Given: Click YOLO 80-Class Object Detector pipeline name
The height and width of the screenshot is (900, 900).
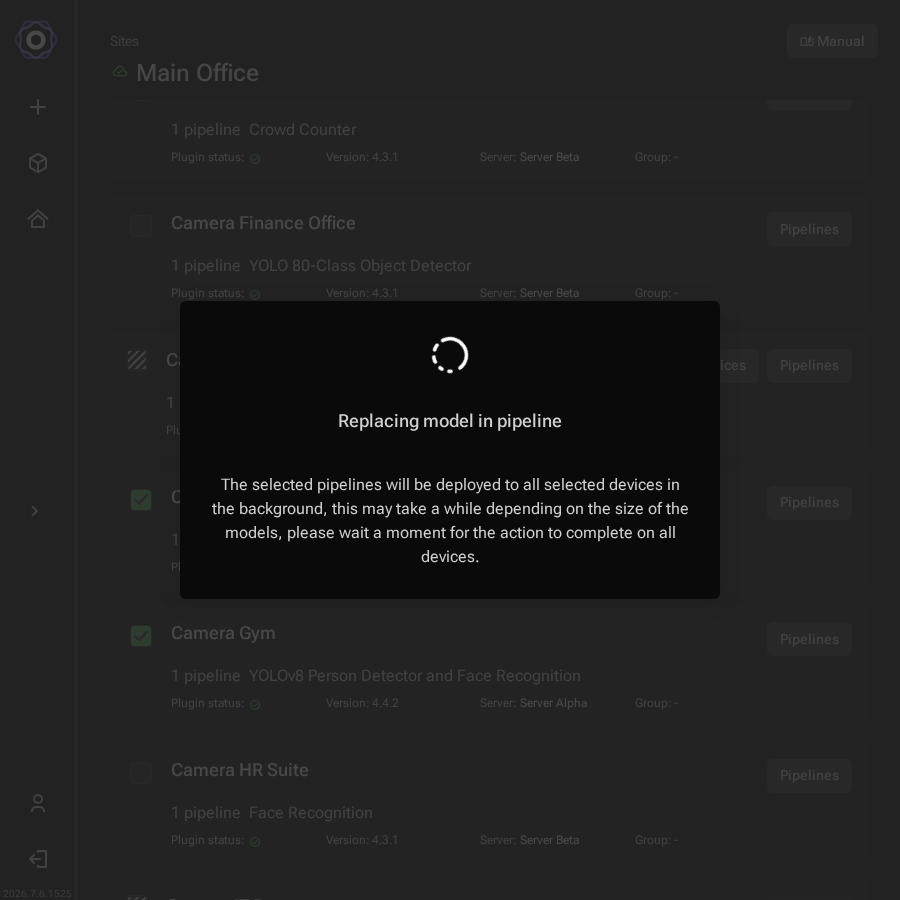Looking at the screenshot, I should (360, 266).
